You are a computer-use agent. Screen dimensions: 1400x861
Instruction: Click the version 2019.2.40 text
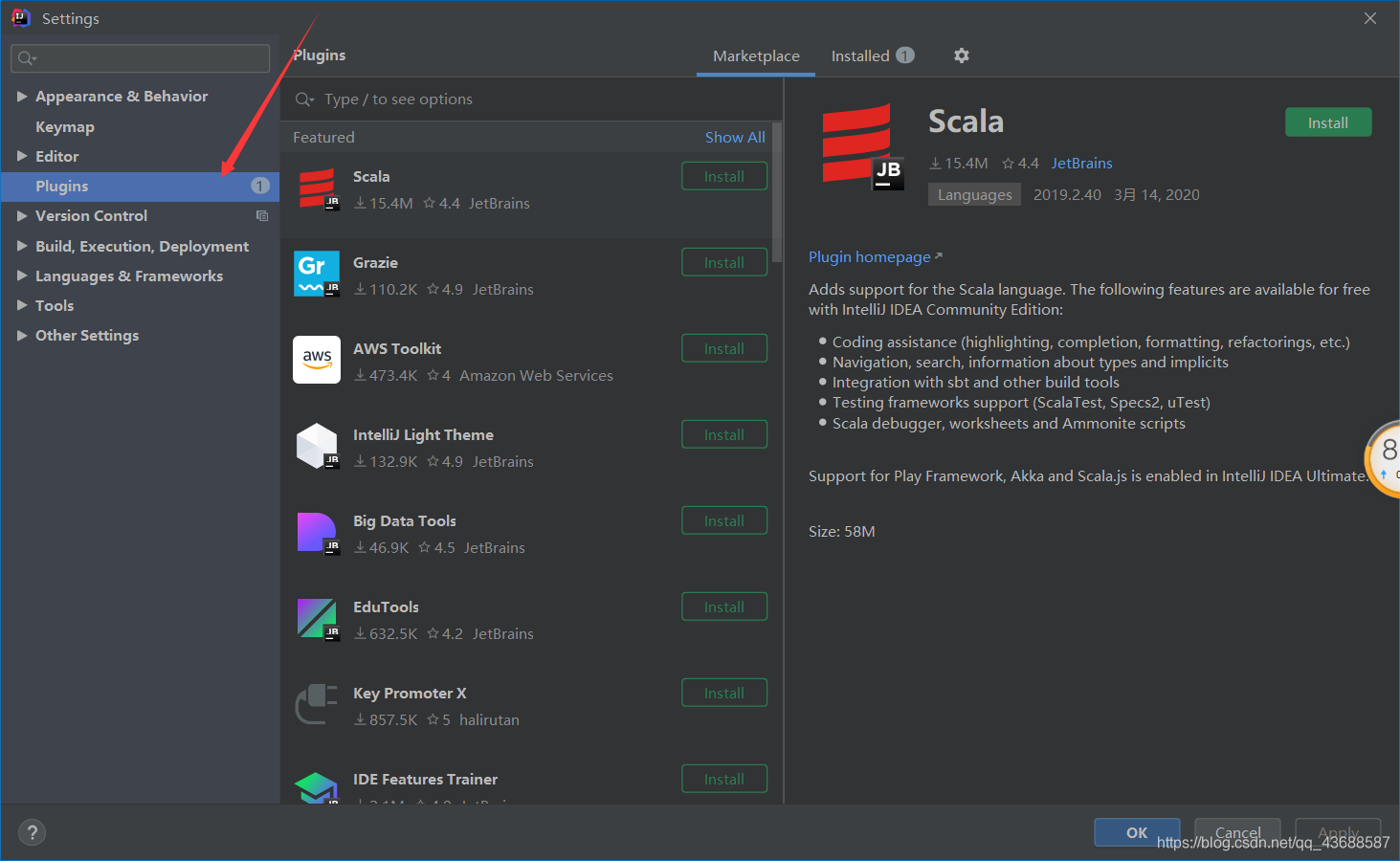pos(1067,194)
